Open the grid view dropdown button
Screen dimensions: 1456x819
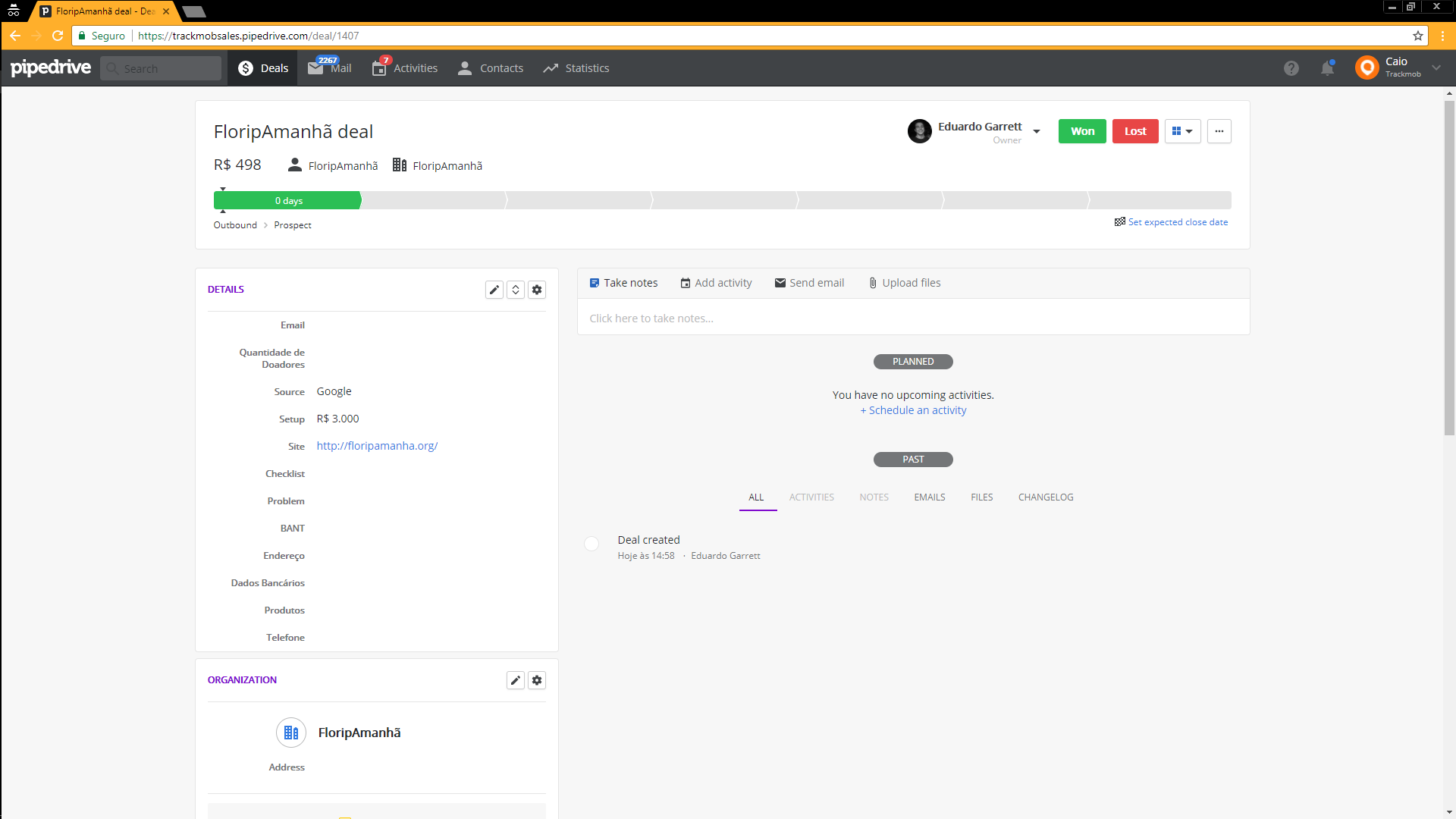(x=1182, y=131)
